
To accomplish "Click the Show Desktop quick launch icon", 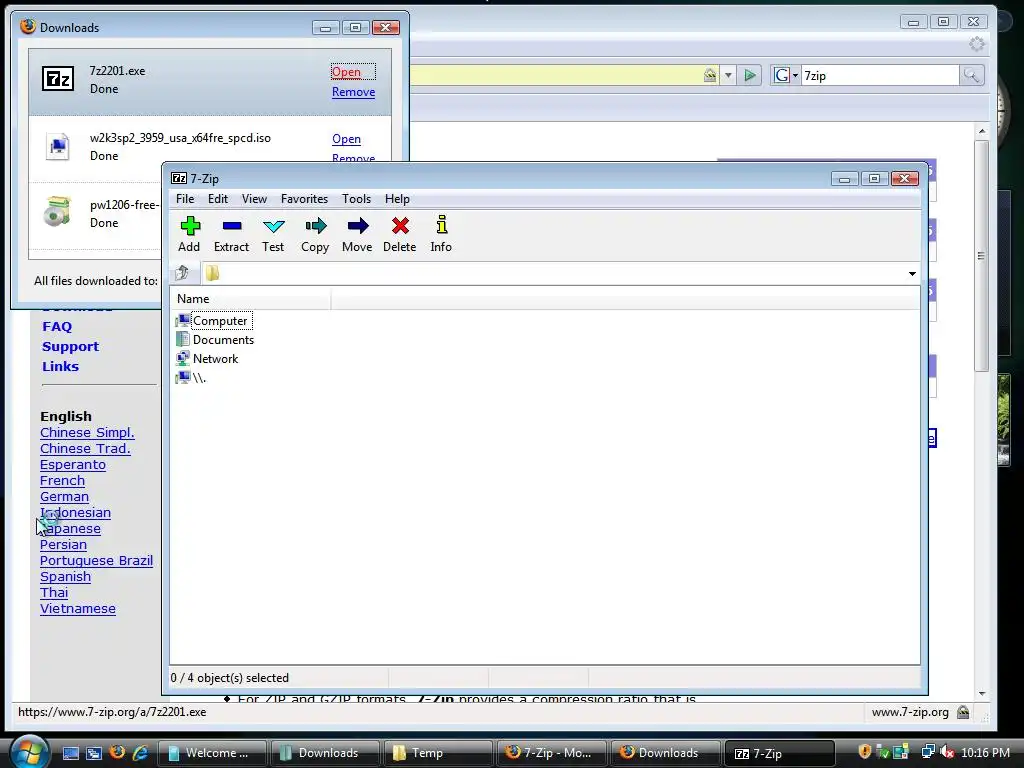I will tap(71, 753).
